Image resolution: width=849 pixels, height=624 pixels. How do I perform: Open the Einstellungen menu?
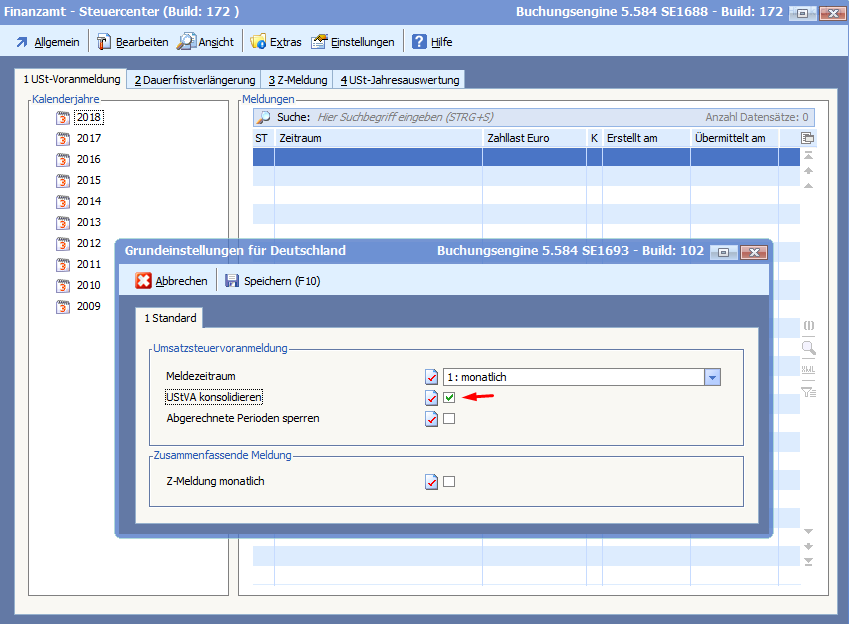pos(353,42)
